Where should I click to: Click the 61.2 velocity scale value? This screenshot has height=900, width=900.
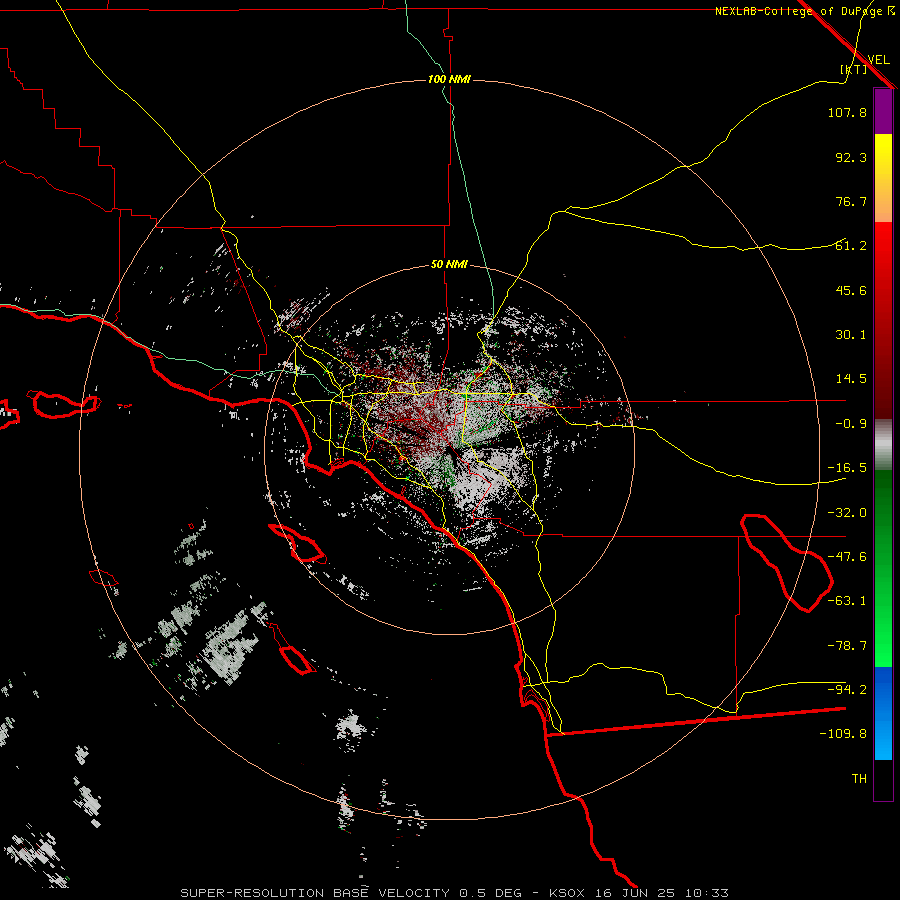pos(851,246)
